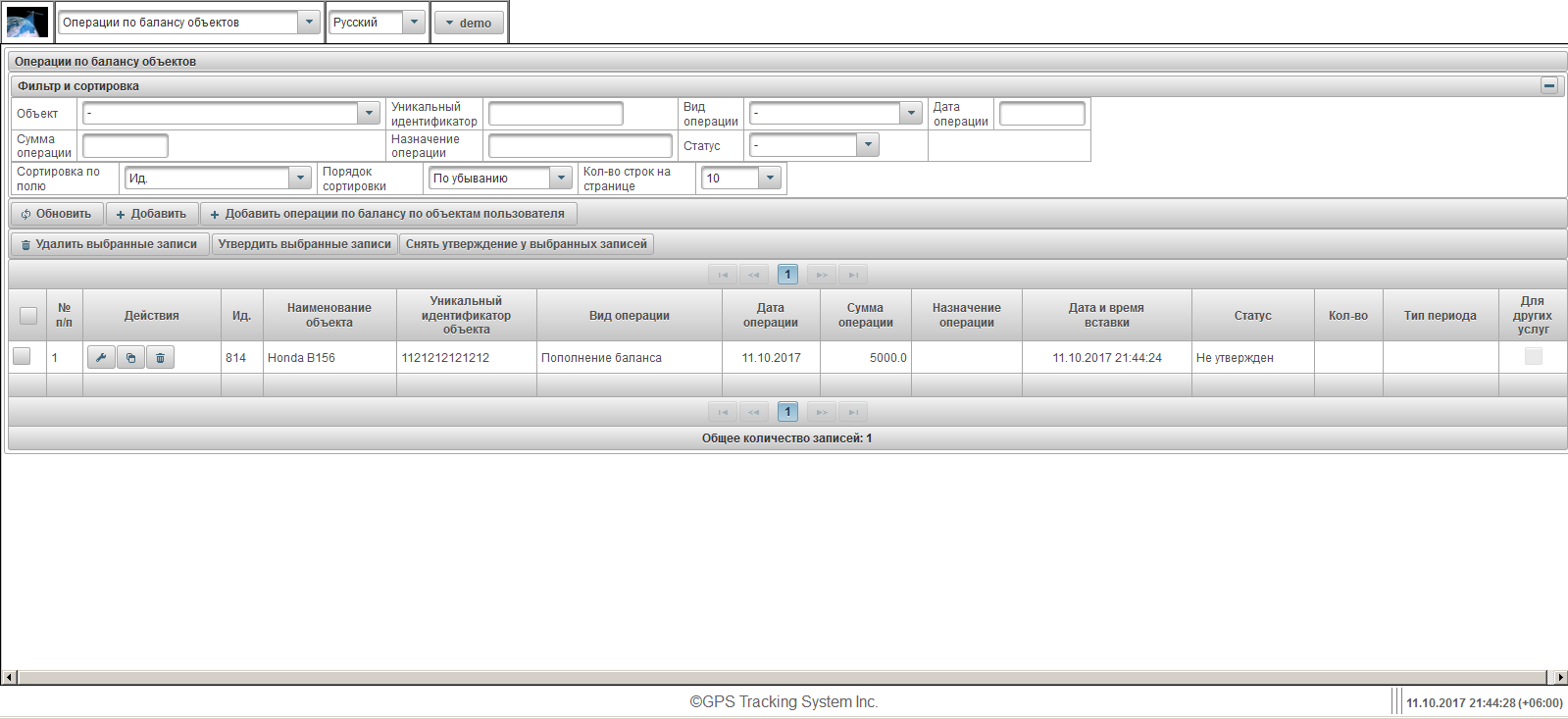Open the Вид операции filter dropdown
The height and width of the screenshot is (719, 1568).
(x=911, y=114)
